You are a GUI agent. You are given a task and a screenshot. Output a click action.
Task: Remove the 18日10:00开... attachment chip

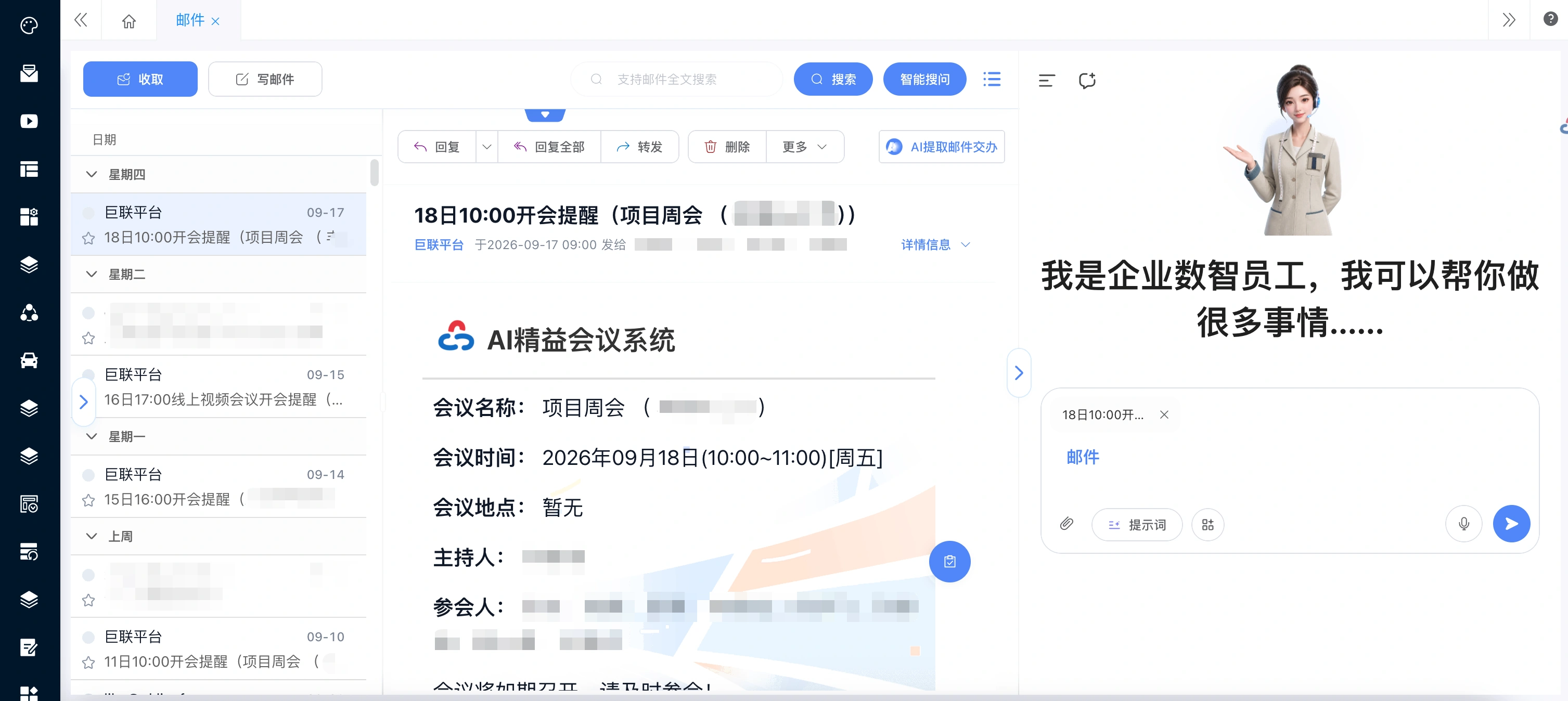[1164, 414]
